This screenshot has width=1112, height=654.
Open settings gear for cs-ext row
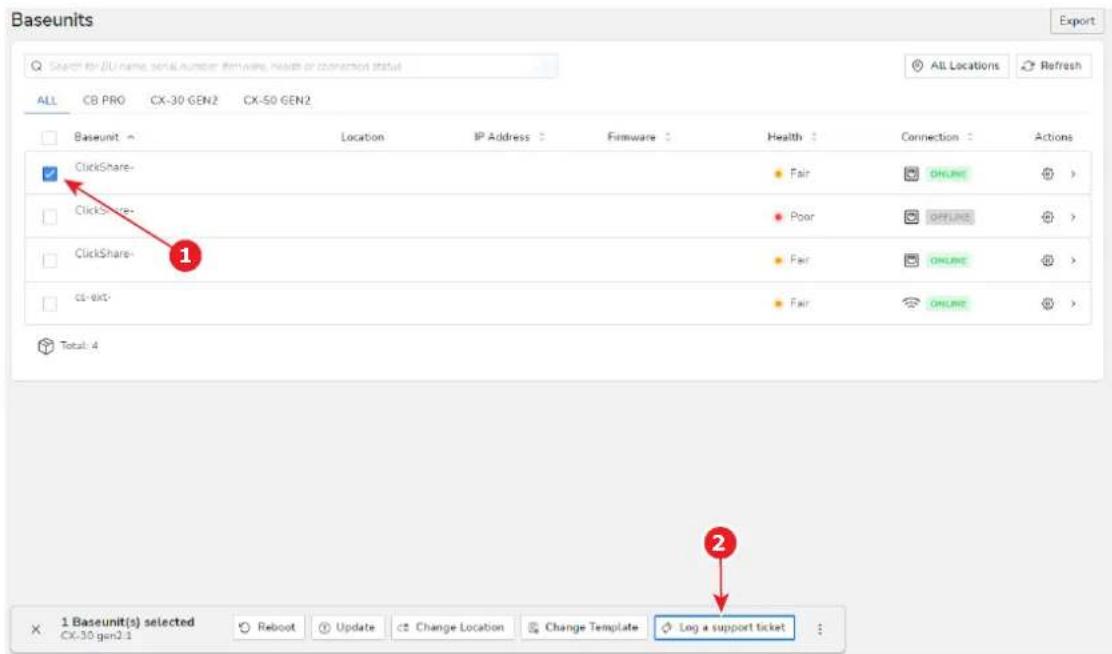[x=1047, y=304]
